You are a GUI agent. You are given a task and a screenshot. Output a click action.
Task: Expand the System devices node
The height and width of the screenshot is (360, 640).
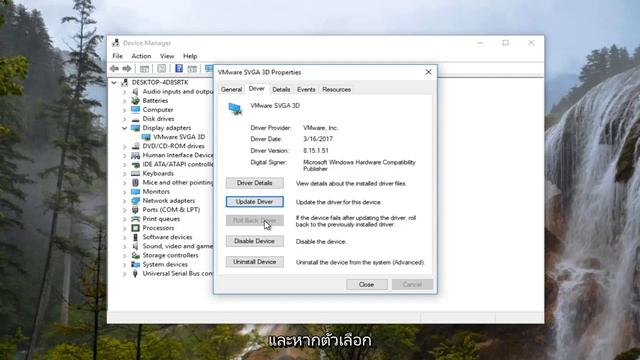tap(124, 264)
